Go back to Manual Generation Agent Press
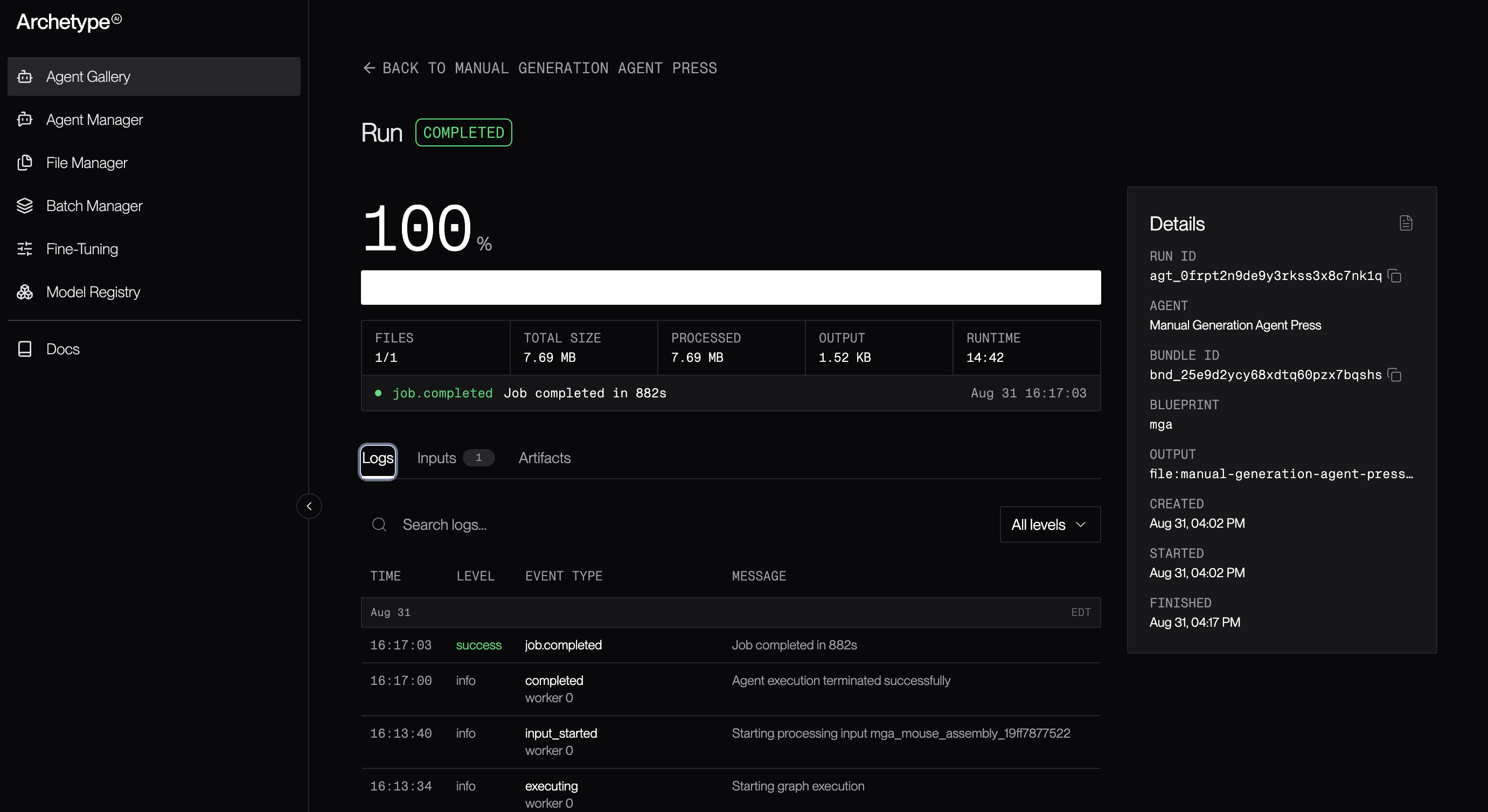Screen dimensions: 1488x812 pos(539,68)
